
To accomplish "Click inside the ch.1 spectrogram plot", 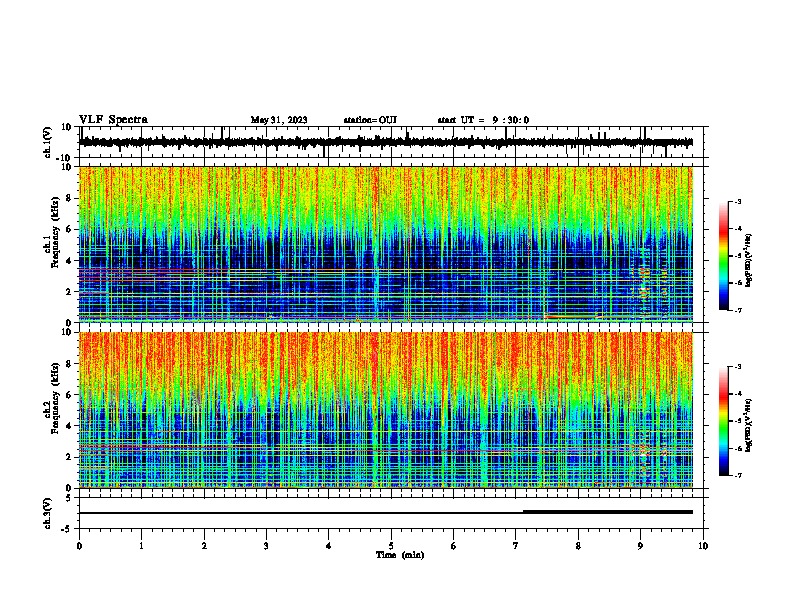I will point(386,244).
